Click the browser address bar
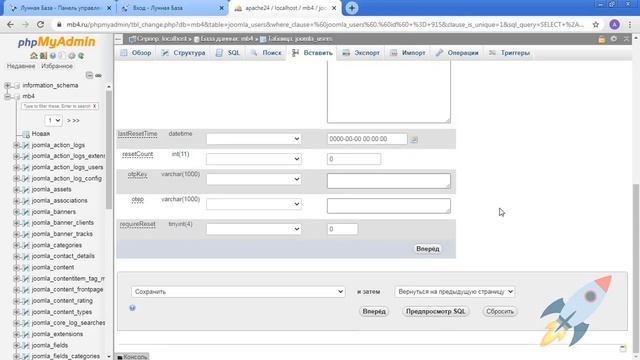Screen dimensions: 640x360 tap(324, 24)
